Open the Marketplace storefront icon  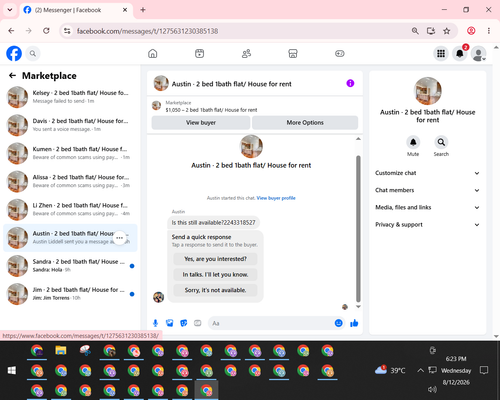point(293,53)
